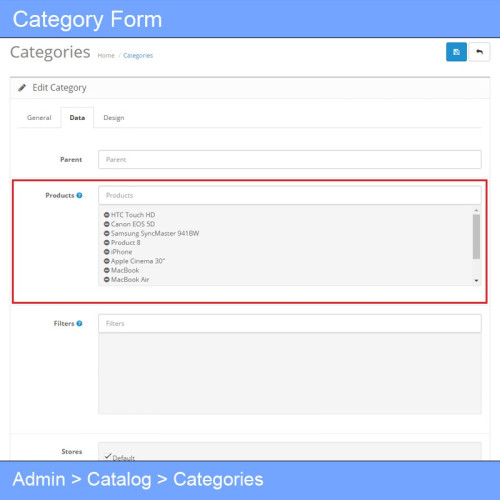Remove Product 8 via minus icon
The width and height of the screenshot is (500, 500).
[x=107, y=243]
